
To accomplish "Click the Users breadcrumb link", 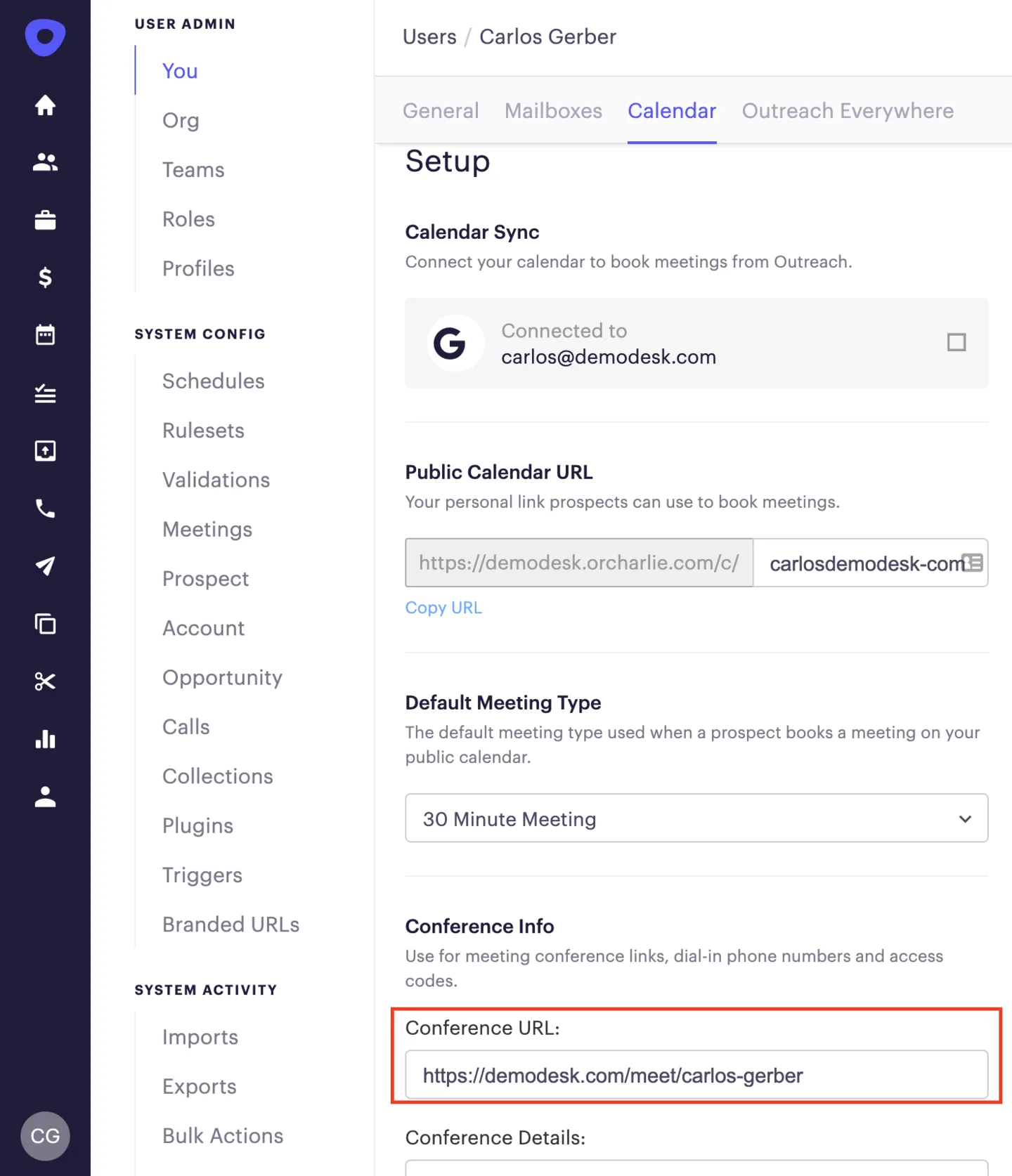I will point(429,37).
